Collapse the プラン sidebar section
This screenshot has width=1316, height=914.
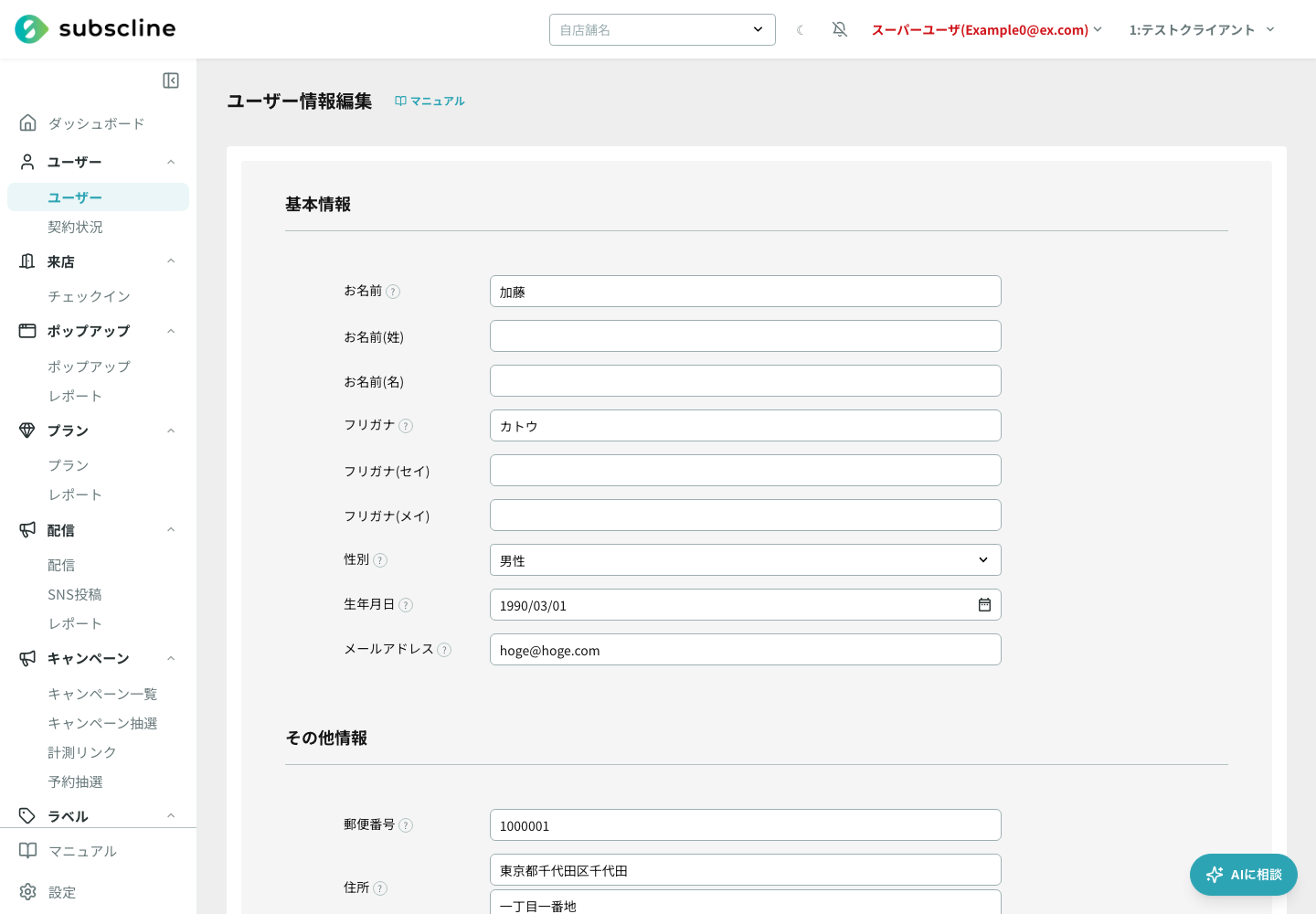coord(171,430)
